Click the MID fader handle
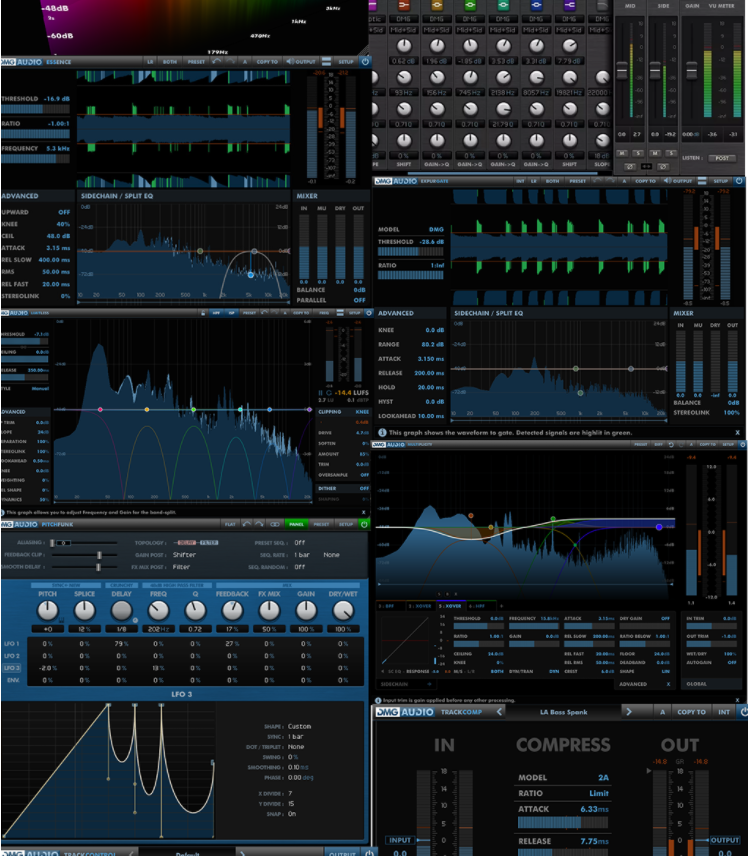Screen dimensions: 748x856 (622, 70)
